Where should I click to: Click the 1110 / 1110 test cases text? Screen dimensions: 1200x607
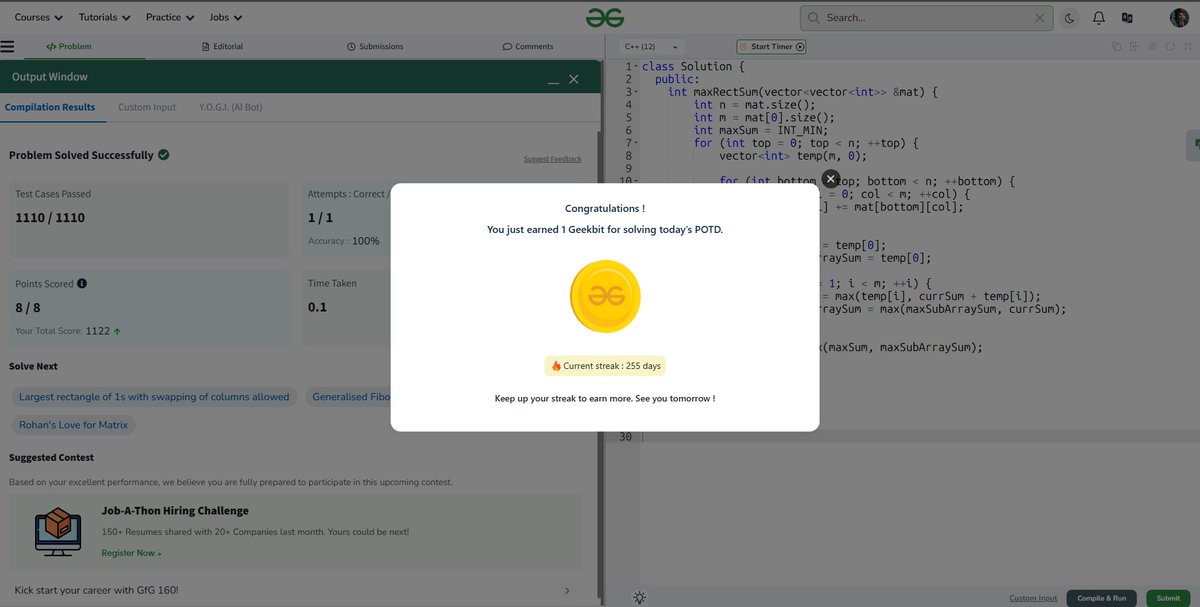click(50, 217)
